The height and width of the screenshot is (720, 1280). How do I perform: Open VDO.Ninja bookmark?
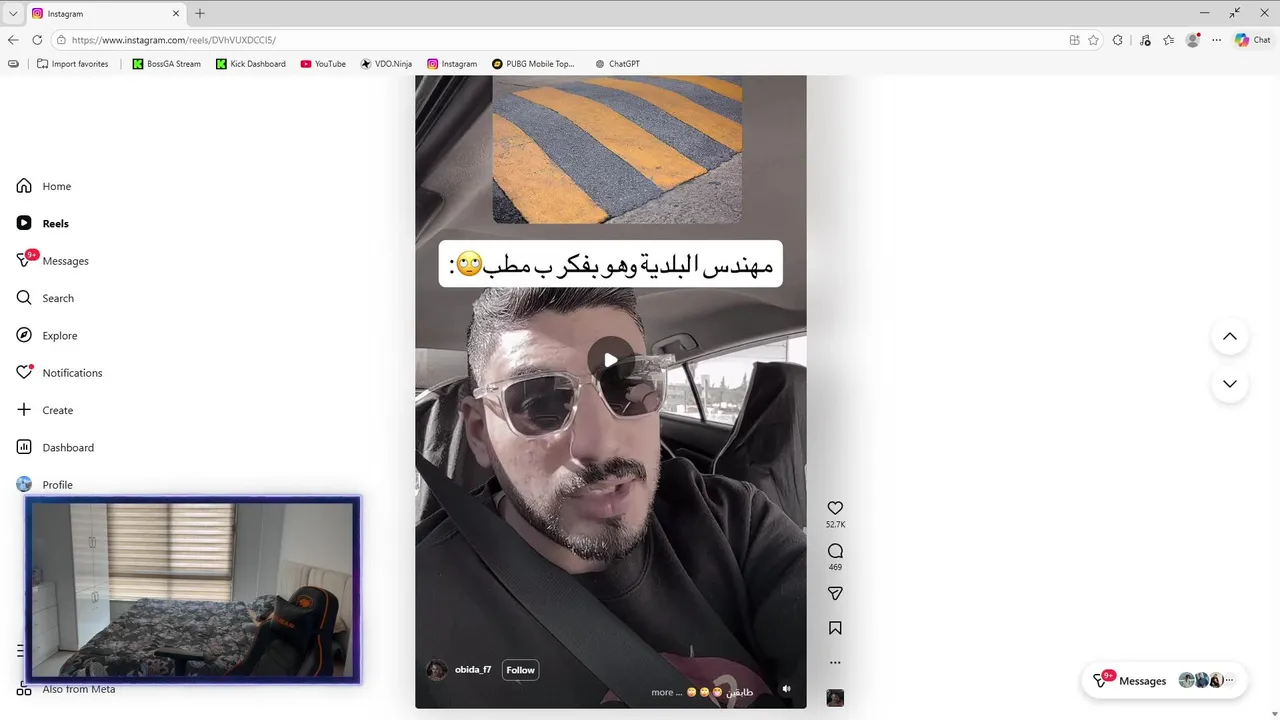point(386,64)
